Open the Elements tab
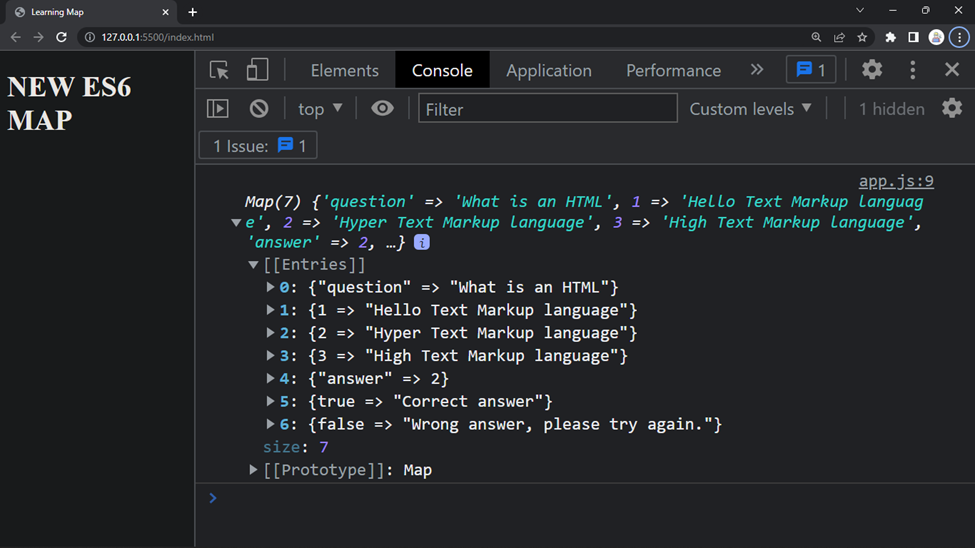 344,70
